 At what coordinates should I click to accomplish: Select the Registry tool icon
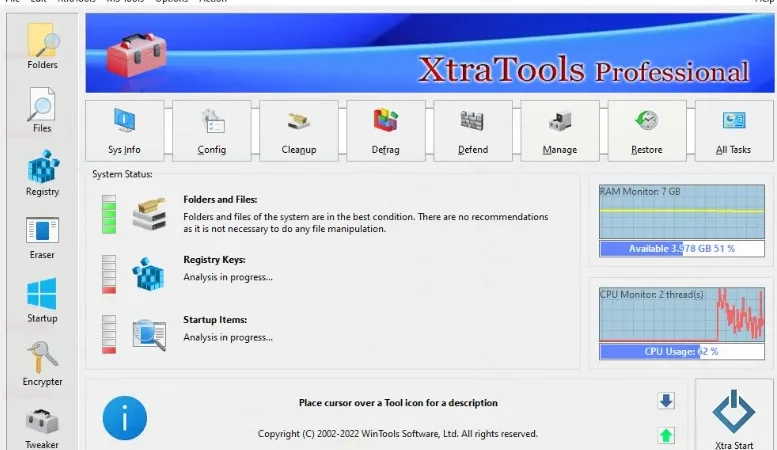(x=43, y=173)
